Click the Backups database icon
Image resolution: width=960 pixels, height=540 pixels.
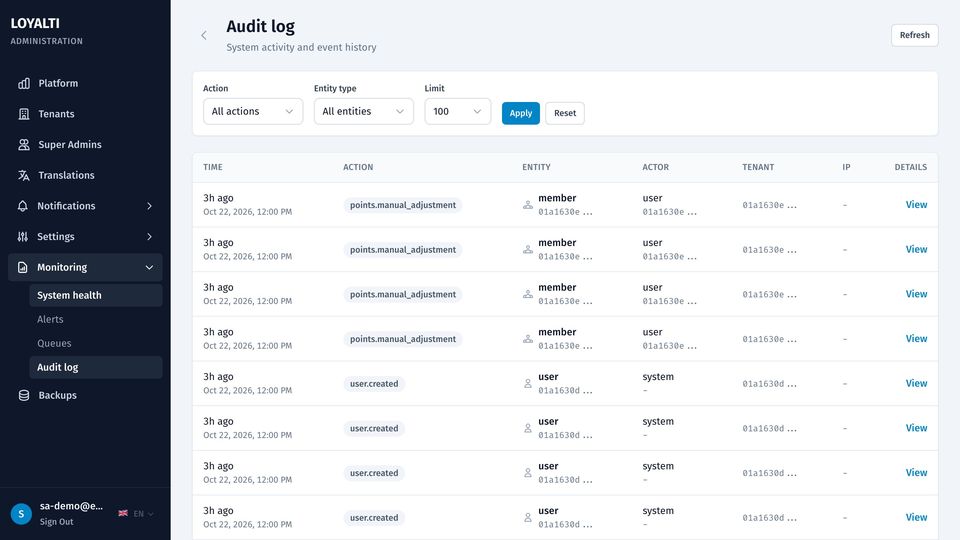click(x=24, y=396)
